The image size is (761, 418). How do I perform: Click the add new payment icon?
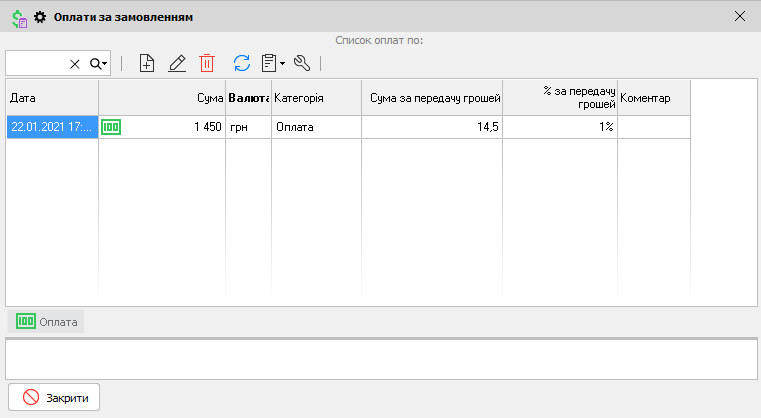(x=147, y=63)
